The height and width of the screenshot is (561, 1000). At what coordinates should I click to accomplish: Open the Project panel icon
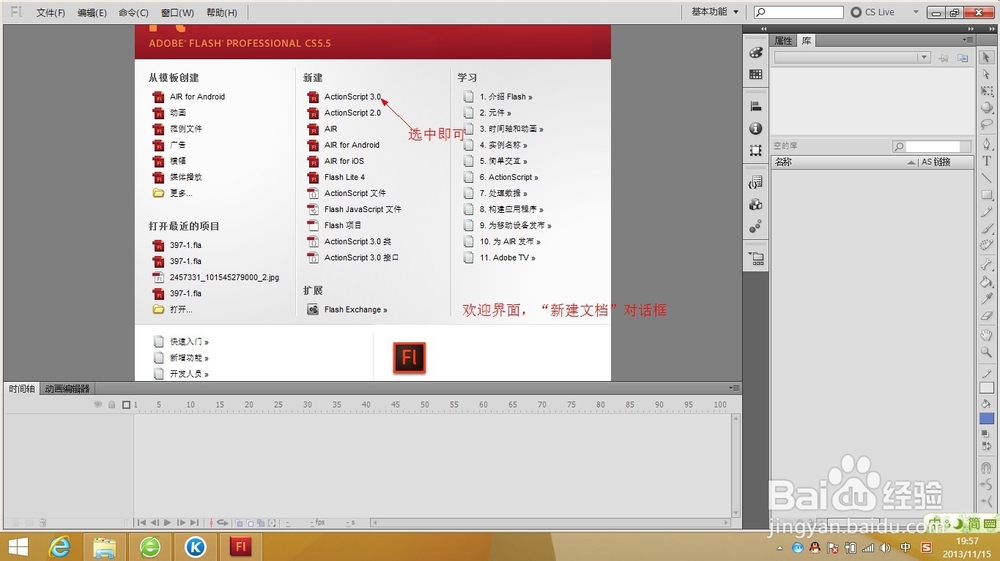point(756,258)
